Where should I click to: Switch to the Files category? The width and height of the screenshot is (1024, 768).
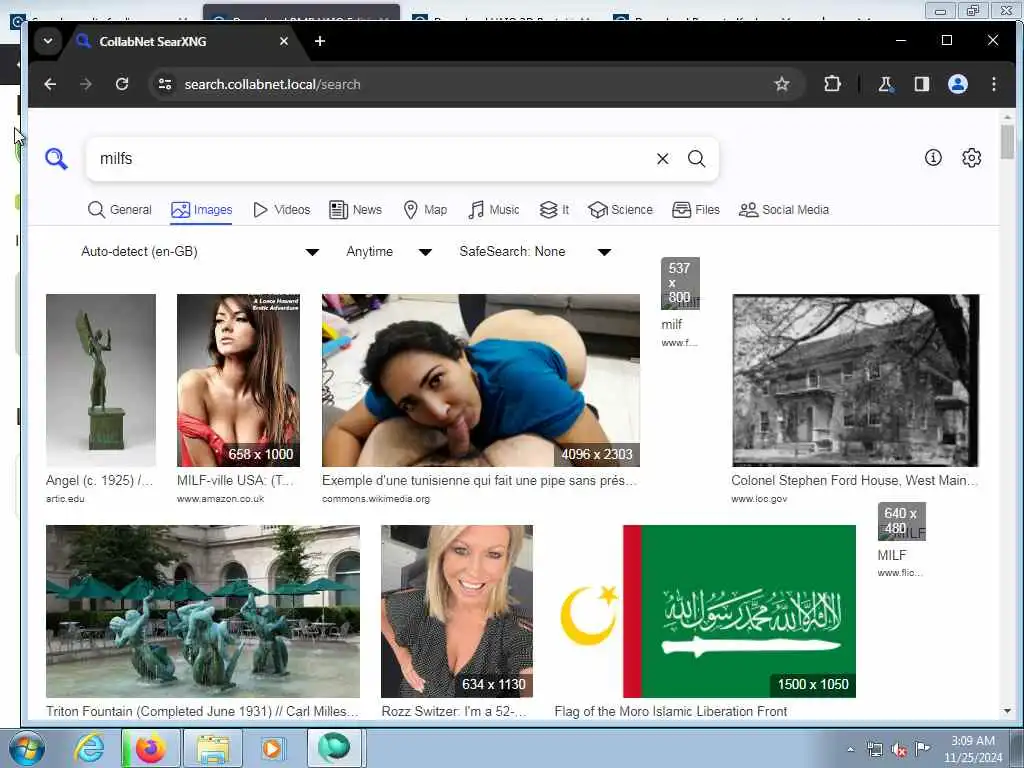[696, 210]
